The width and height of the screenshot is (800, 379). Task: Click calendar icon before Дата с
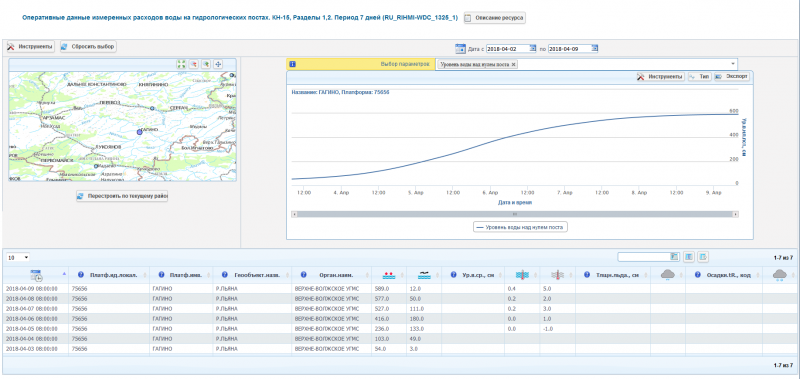coord(460,48)
